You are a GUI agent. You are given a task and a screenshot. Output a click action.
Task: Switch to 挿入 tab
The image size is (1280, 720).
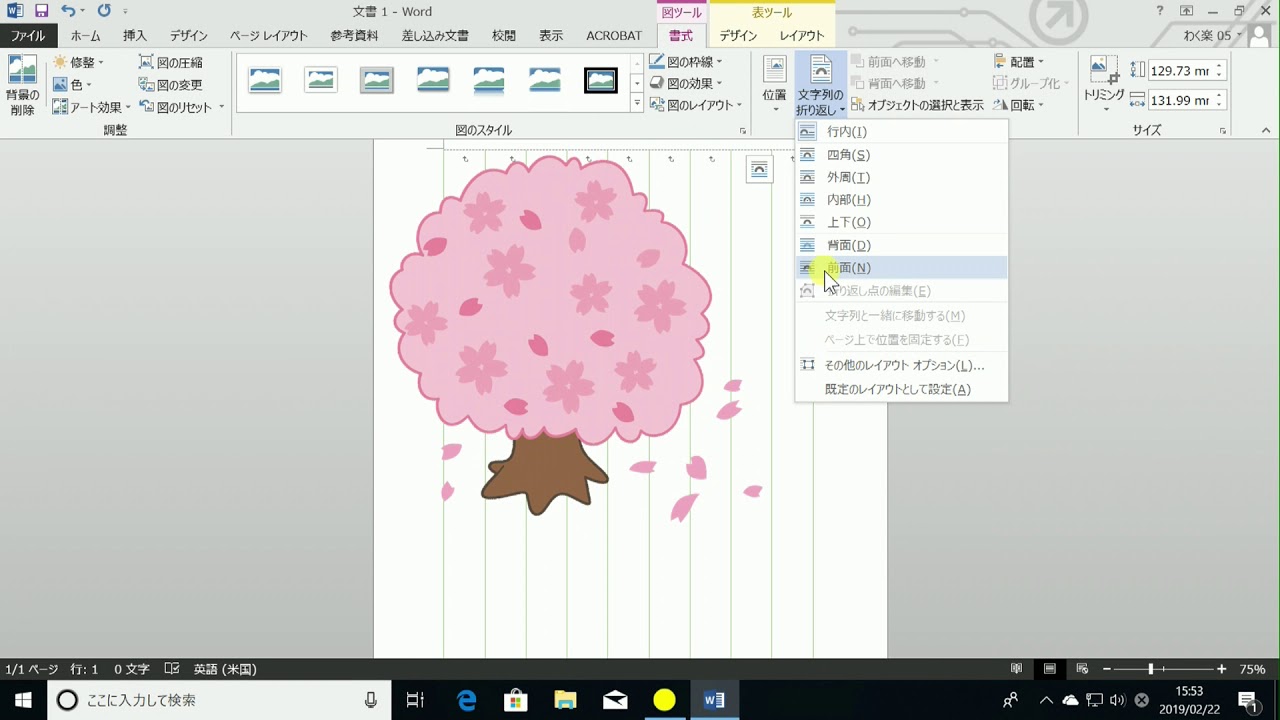pyautogui.click(x=135, y=36)
